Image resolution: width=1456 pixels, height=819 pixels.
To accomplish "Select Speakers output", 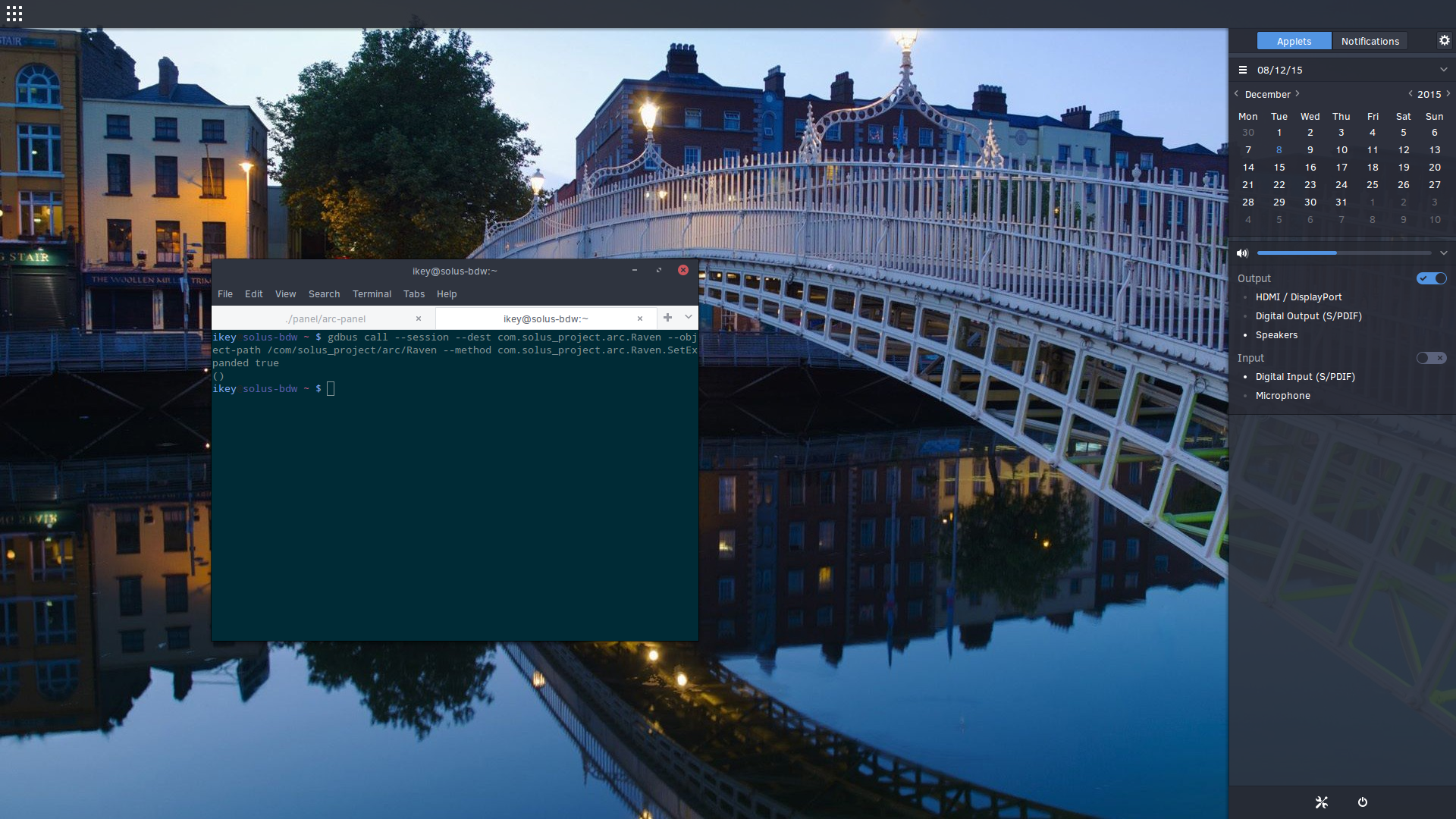I will tap(1276, 335).
